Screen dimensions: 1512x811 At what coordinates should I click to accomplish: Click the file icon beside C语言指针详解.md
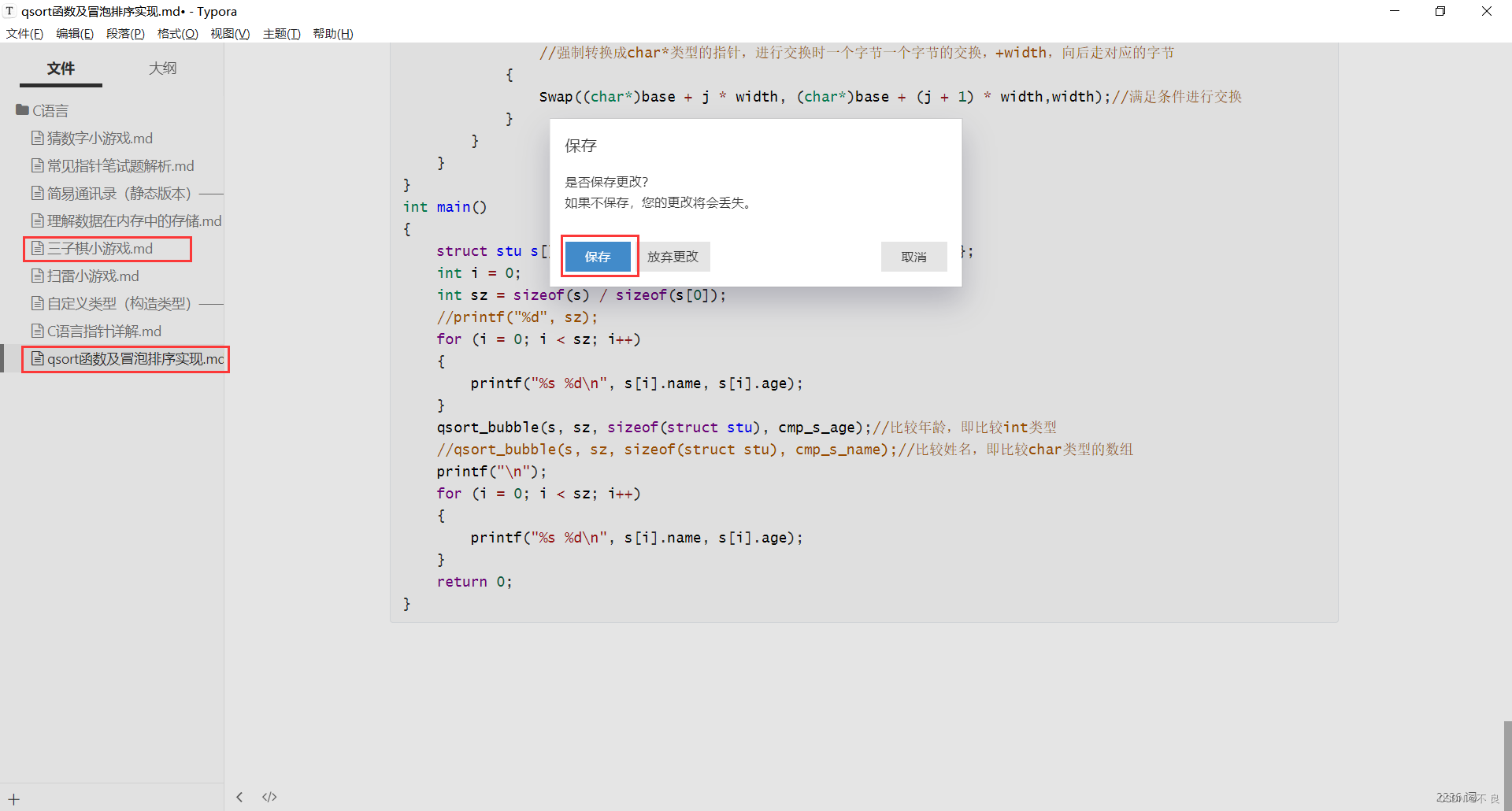(x=37, y=331)
